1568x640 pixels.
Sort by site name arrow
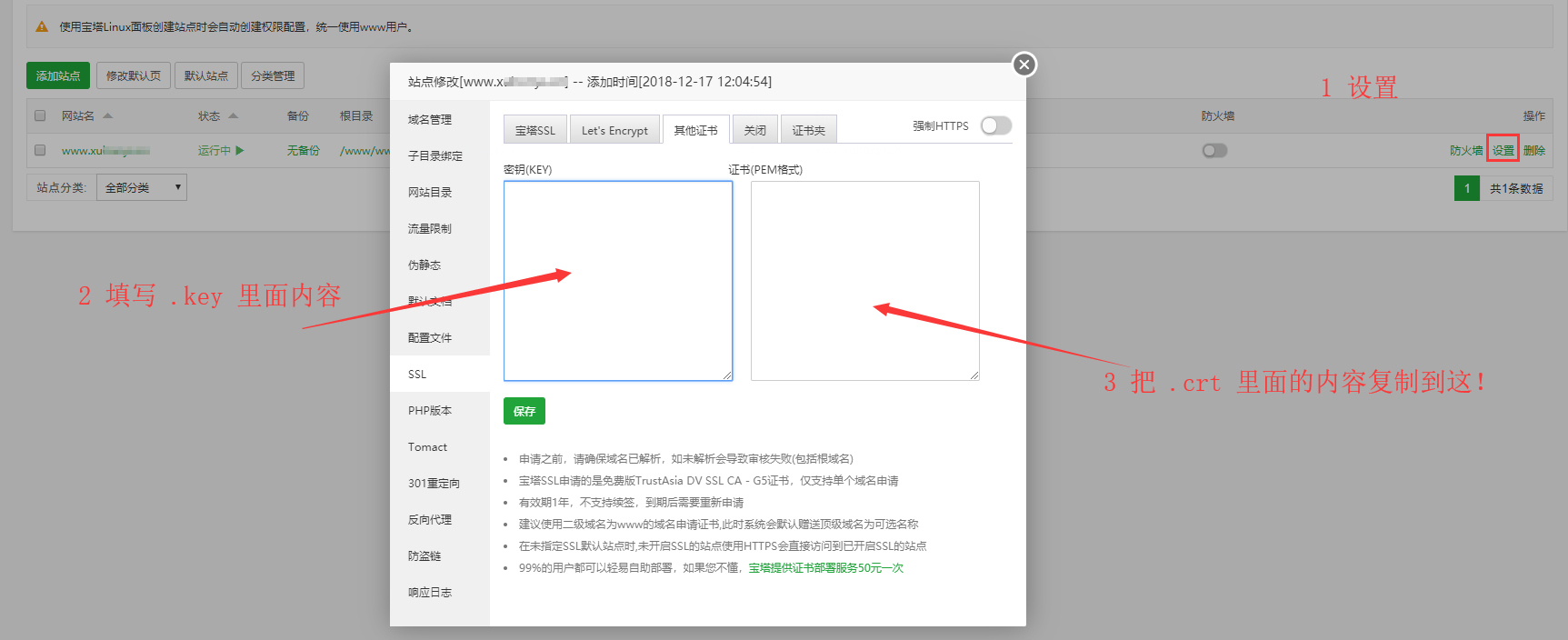pyautogui.click(x=108, y=115)
